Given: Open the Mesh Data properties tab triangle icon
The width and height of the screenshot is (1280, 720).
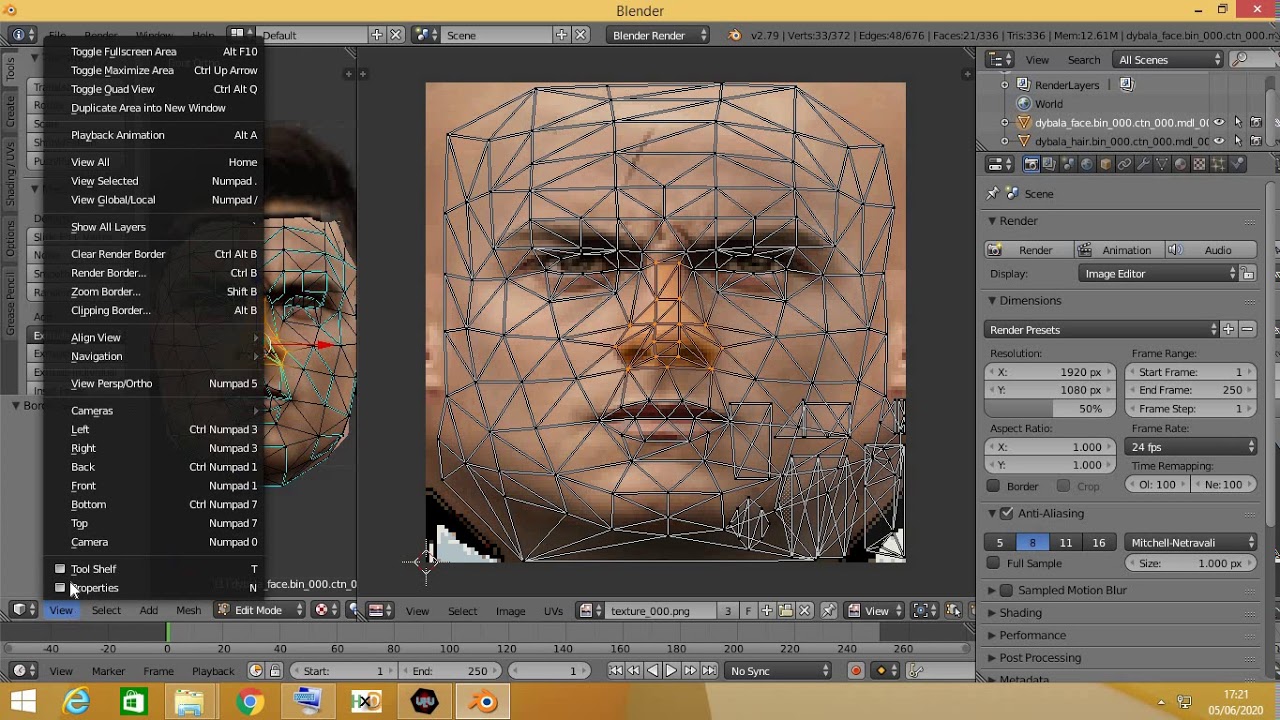Looking at the screenshot, I should click(x=1162, y=164).
